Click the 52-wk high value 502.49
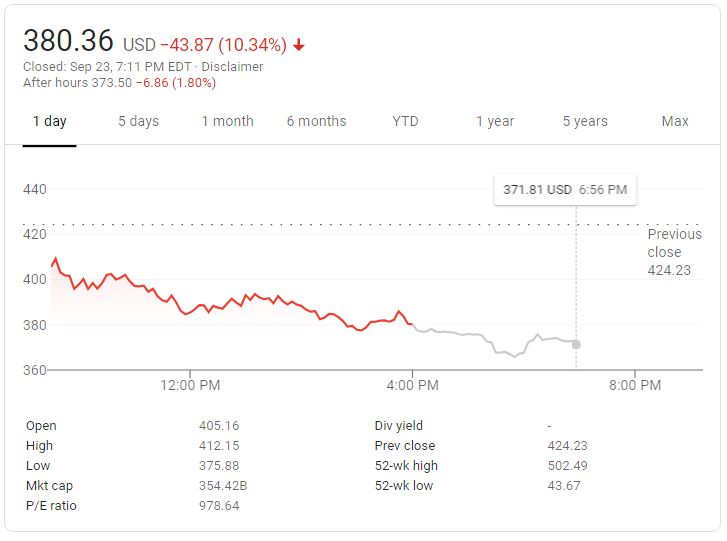Viewport: 727px width, 541px height. 568,466
